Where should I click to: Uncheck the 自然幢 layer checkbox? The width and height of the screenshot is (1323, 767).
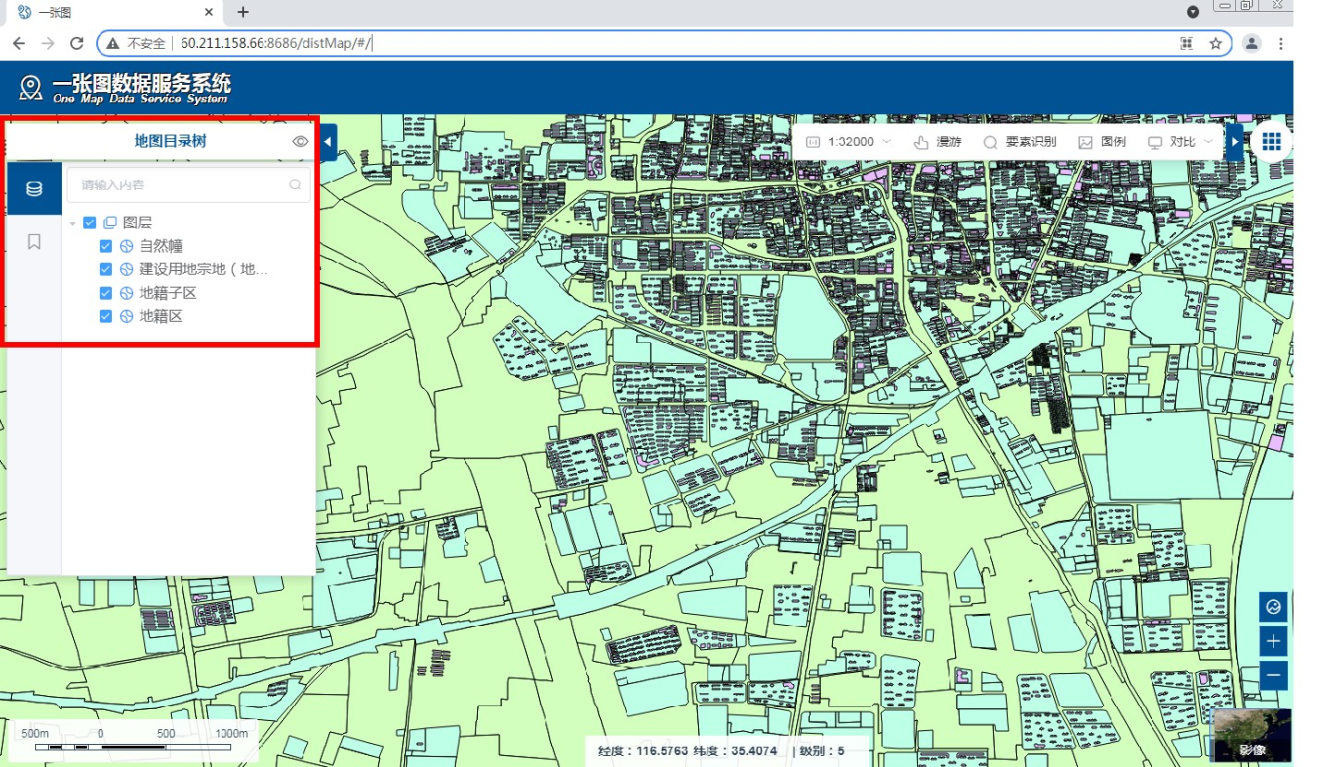106,246
